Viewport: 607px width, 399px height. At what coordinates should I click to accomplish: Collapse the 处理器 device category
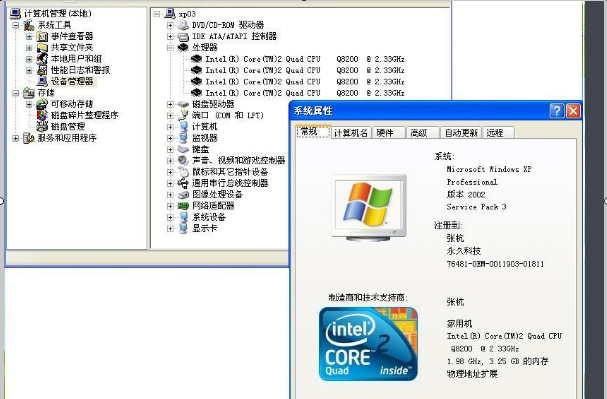170,48
